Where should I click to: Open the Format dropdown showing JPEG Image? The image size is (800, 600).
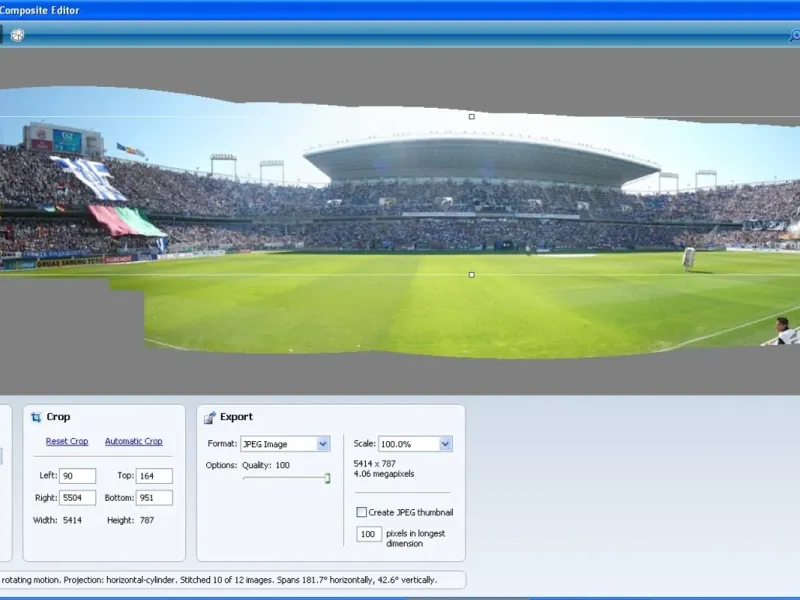(285, 444)
